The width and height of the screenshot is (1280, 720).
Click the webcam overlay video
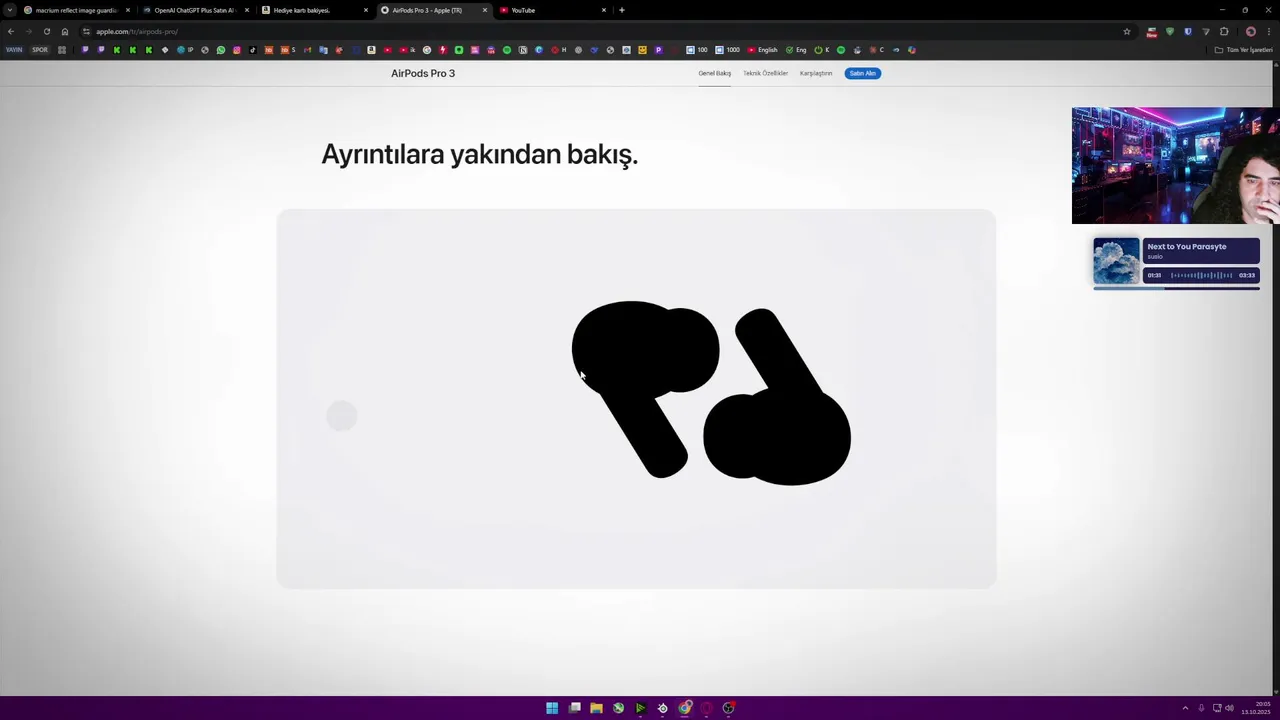1175,165
